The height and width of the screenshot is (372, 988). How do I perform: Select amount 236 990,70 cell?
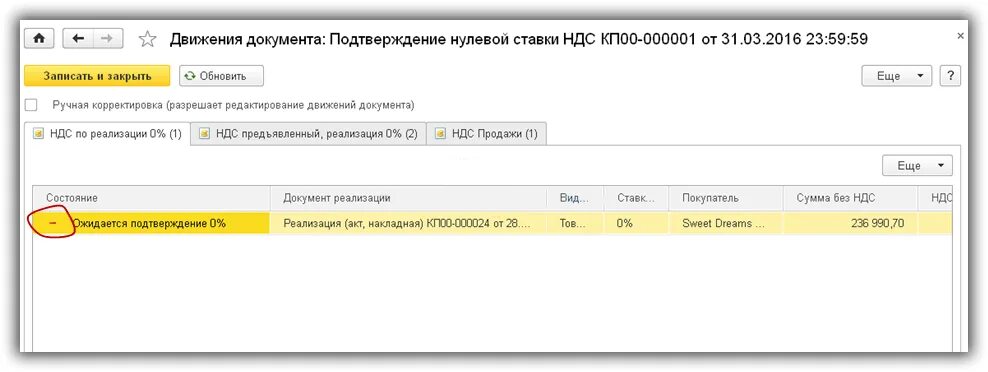click(x=851, y=223)
